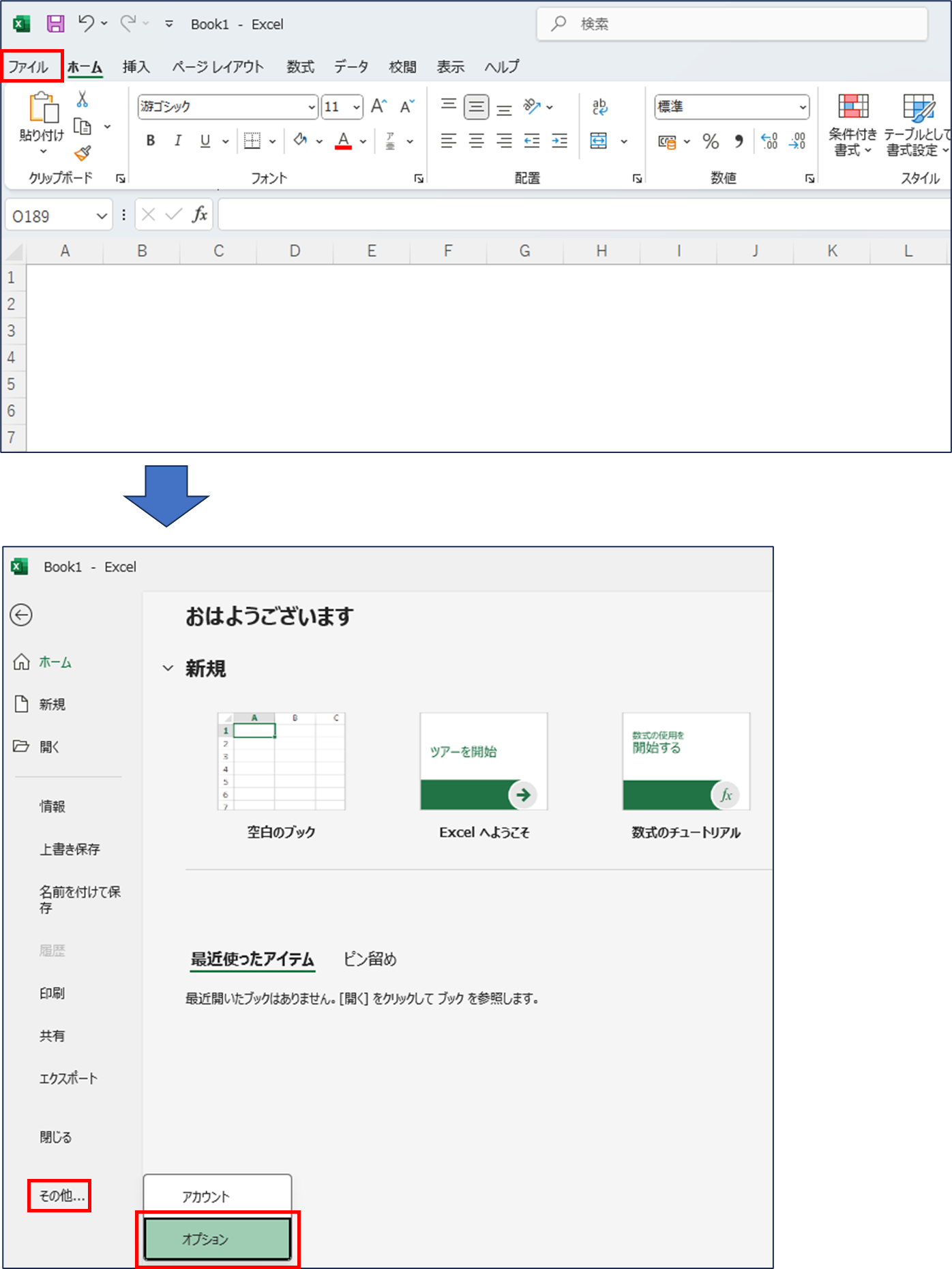Open the Font Color dropdown arrow
Image resolution: width=952 pixels, height=1269 pixels.
(363, 141)
